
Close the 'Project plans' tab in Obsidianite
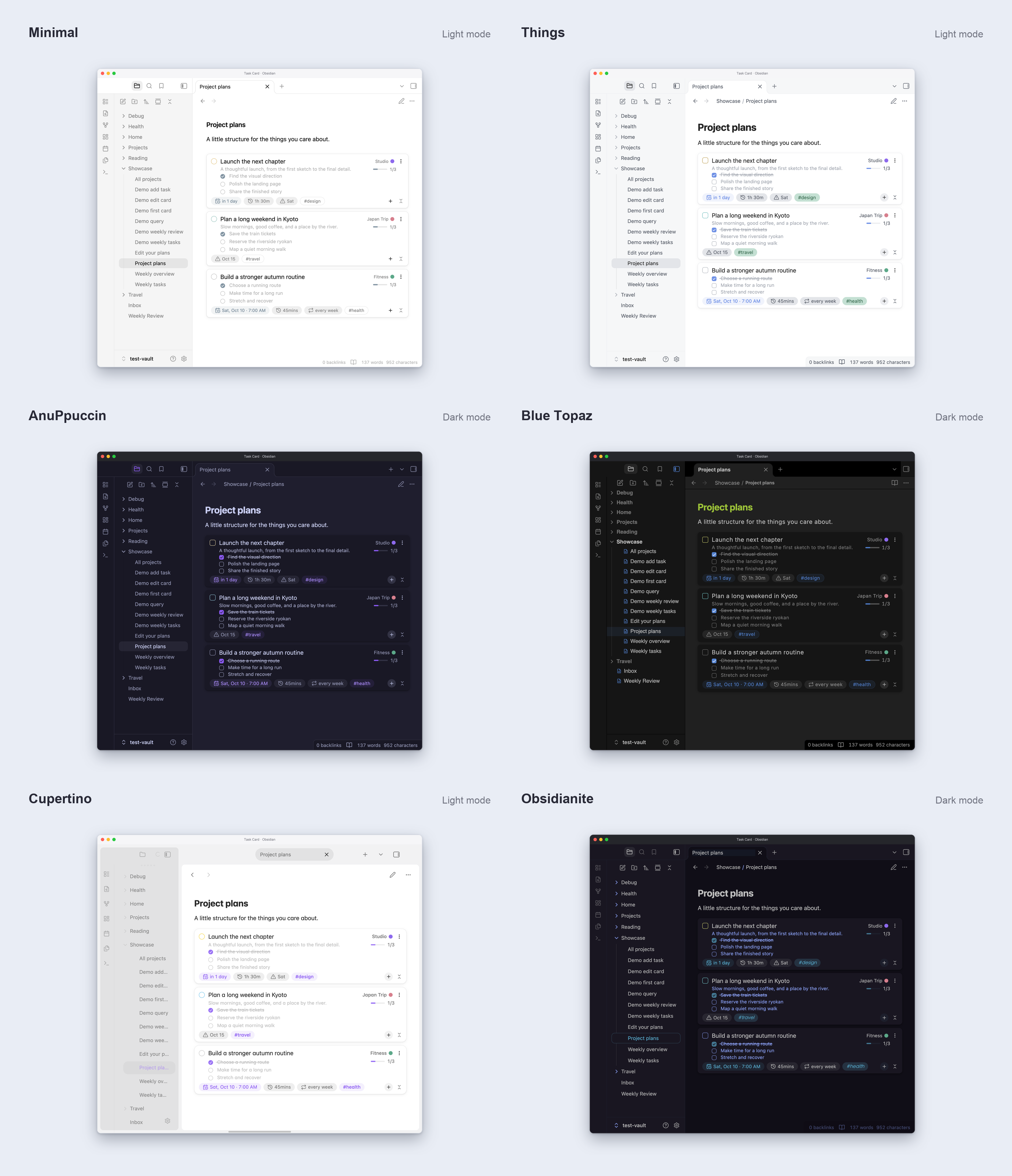pos(760,853)
